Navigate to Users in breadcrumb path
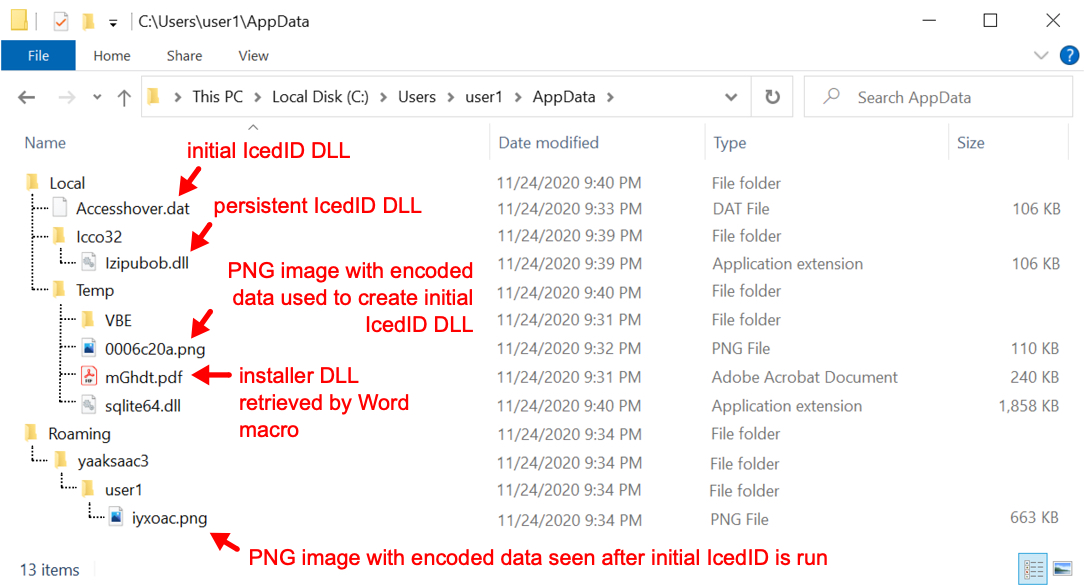This screenshot has width=1085, height=586. [x=417, y=97]
